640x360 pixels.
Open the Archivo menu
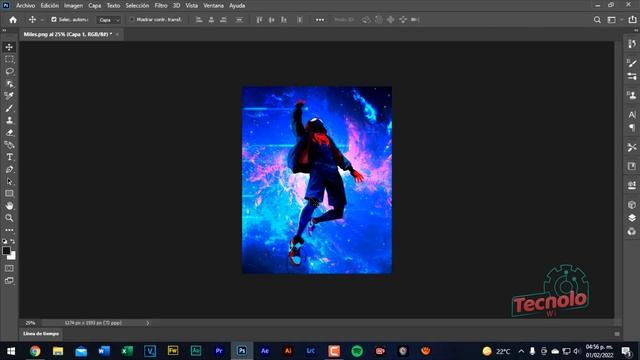[x=25, y=6]
